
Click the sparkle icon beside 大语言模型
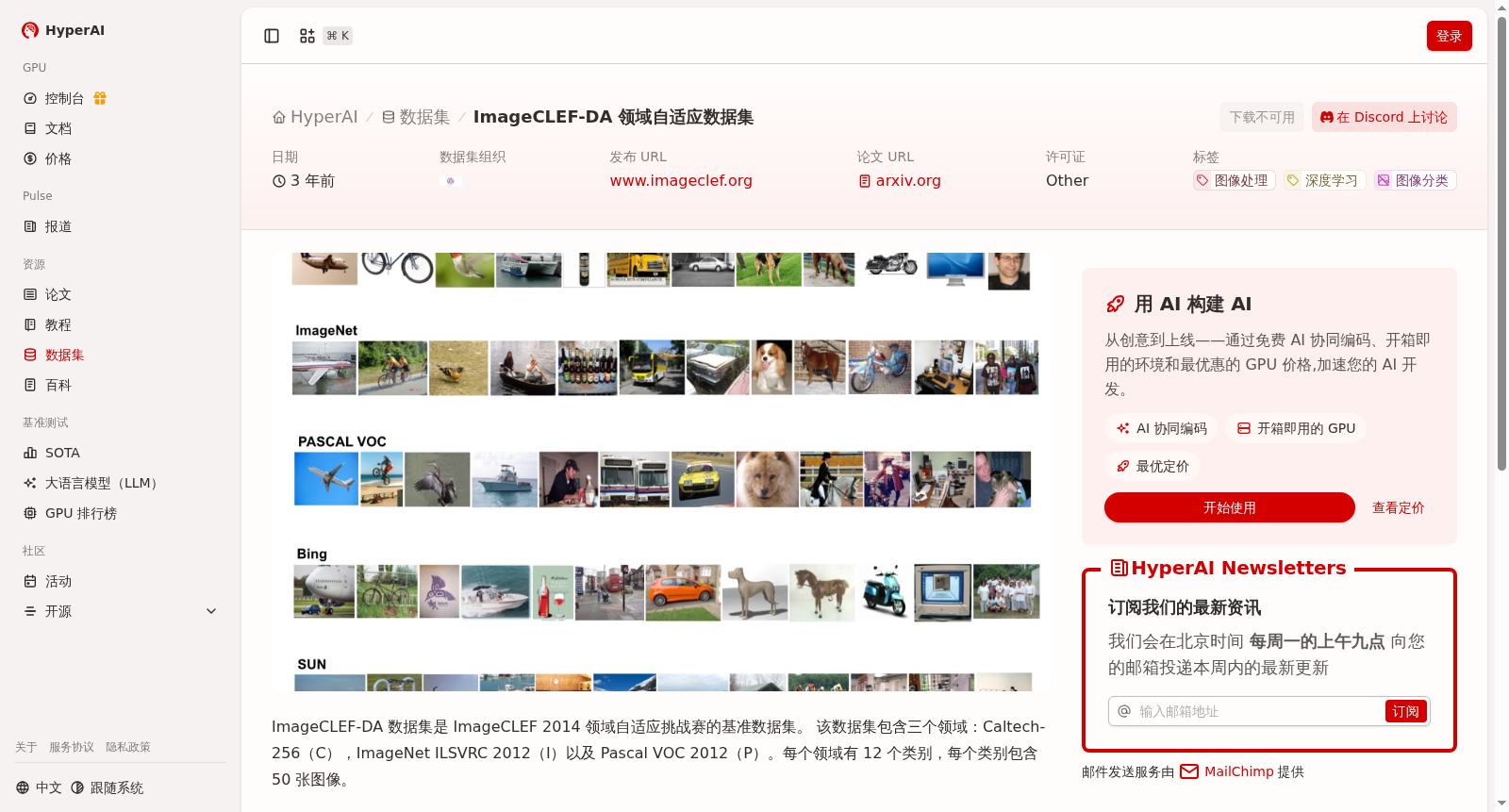coord(30,483)
